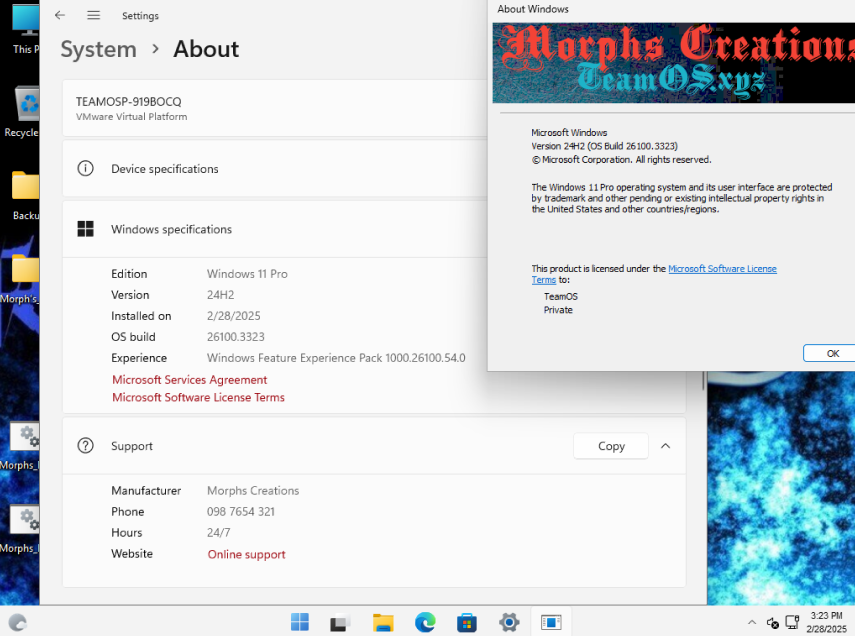Select the This PC desktop icon
Viewport: 855px width, 636px height.
25,28
